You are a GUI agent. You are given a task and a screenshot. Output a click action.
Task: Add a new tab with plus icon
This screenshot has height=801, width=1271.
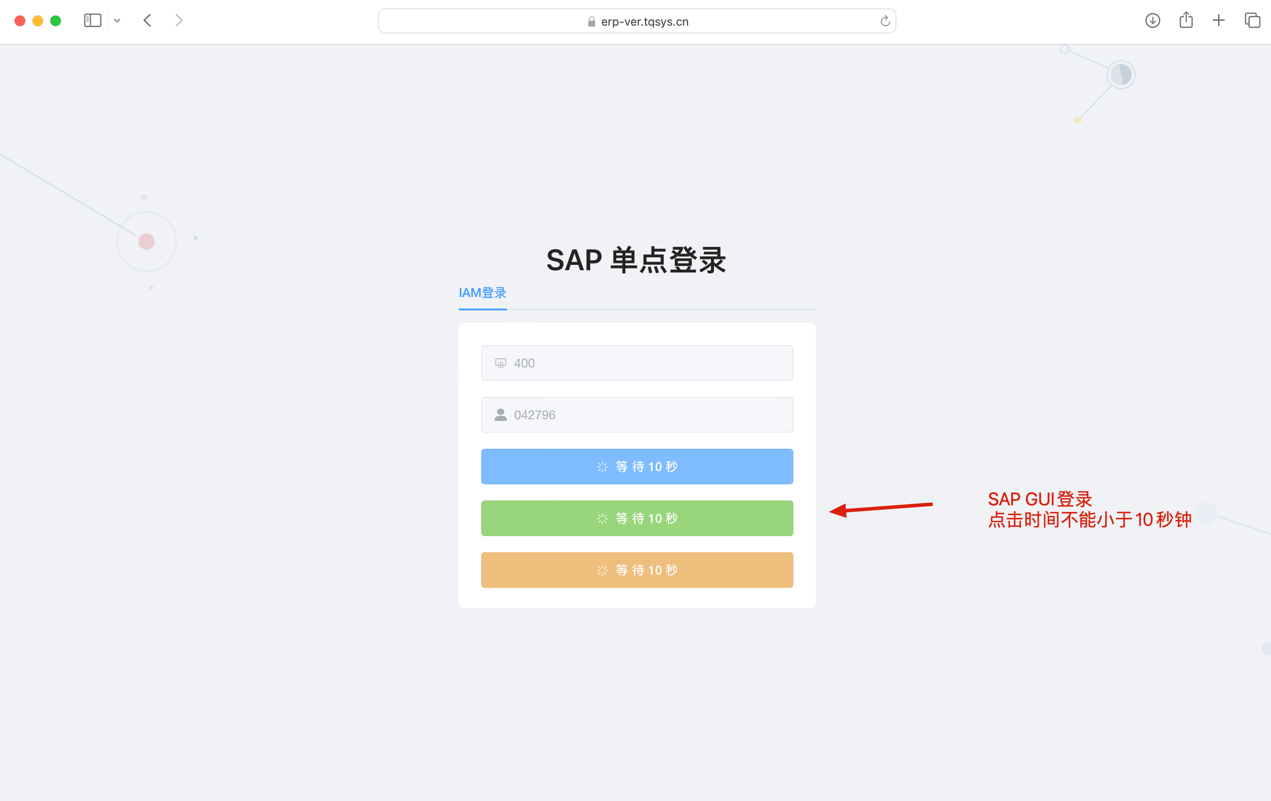click(x=1218, y=20)
